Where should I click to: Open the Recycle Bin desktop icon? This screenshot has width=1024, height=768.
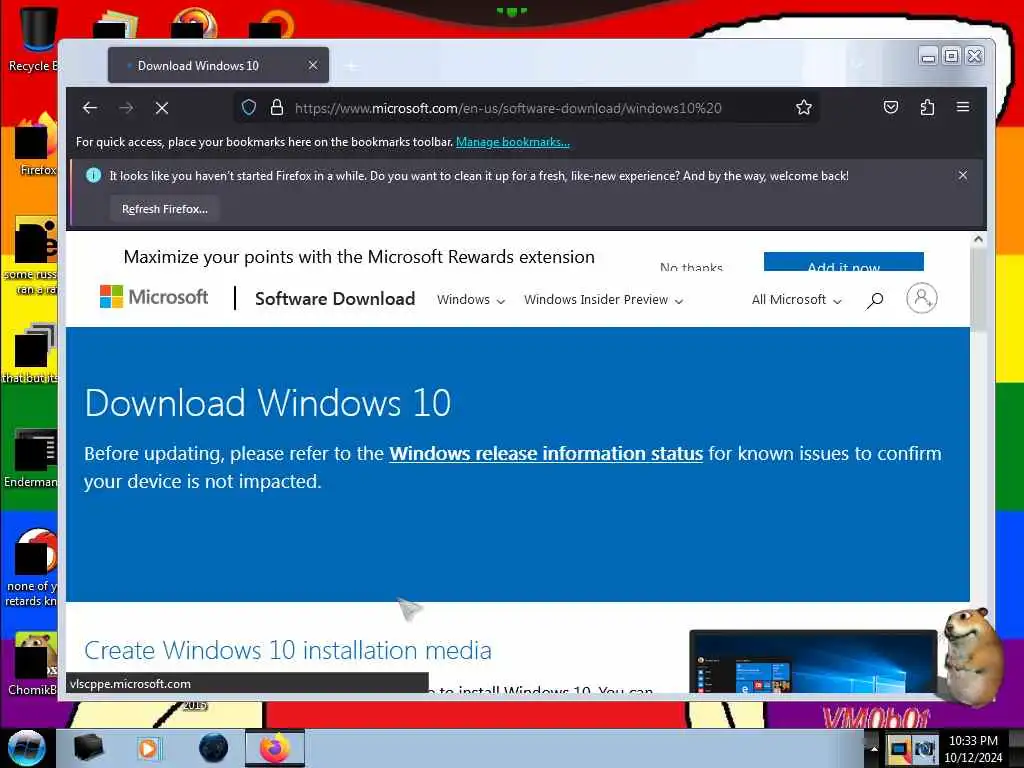33,39
